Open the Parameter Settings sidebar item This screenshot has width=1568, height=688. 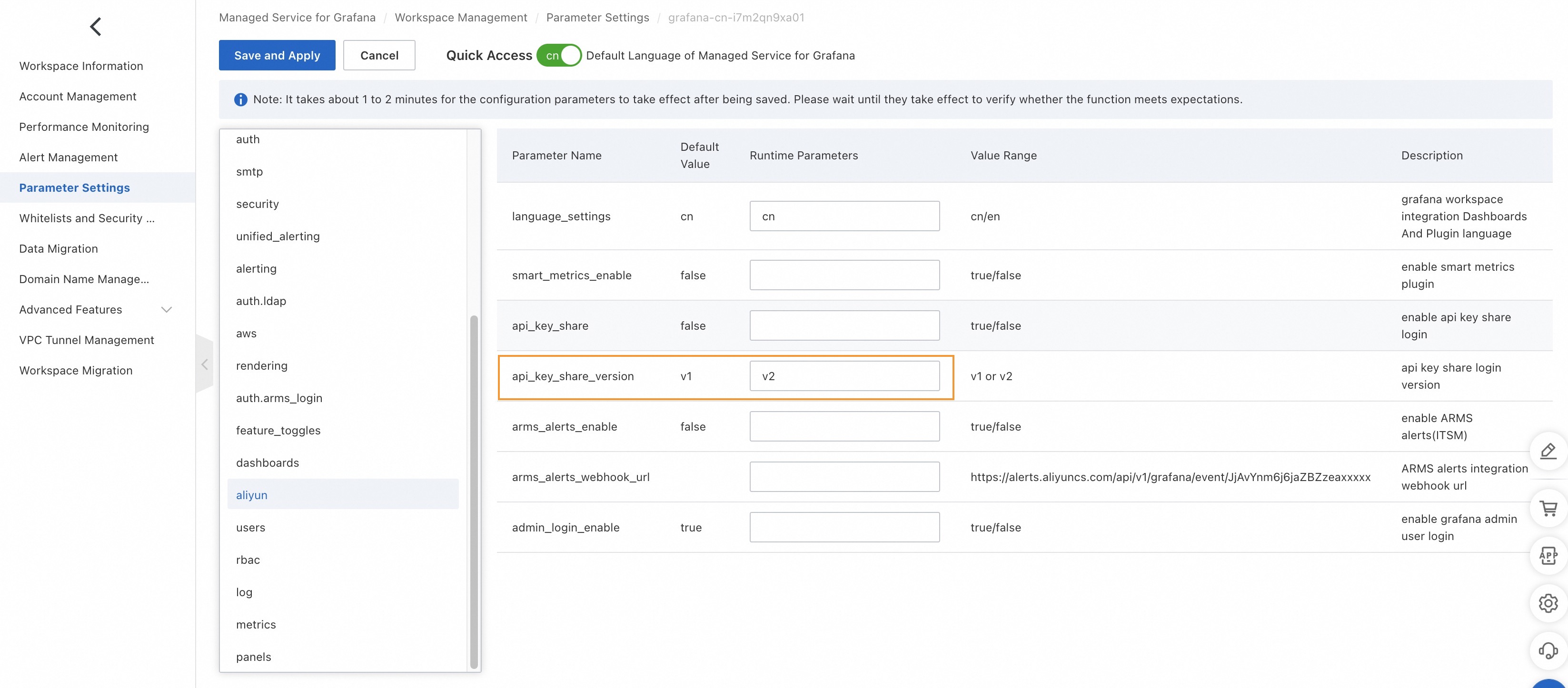[74, 187]
